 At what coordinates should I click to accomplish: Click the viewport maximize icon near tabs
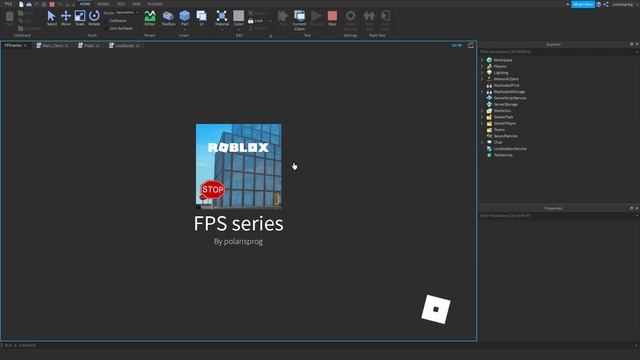471,45
